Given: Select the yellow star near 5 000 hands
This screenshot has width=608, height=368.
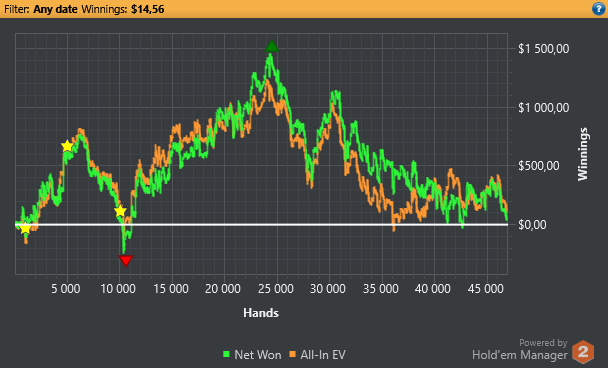Looking at the screenshot, I should (67, 146).
